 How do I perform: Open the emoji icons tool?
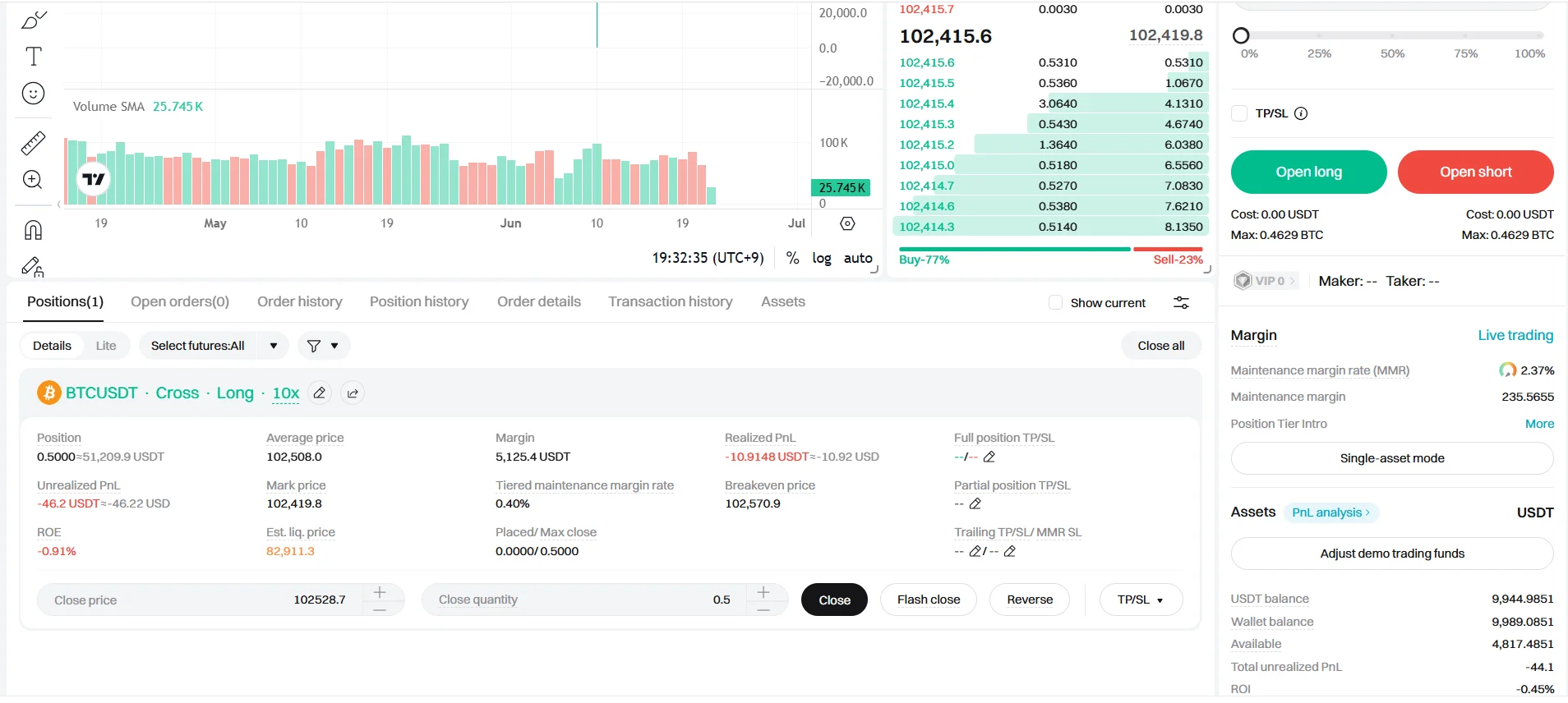(x=33, y=94)
